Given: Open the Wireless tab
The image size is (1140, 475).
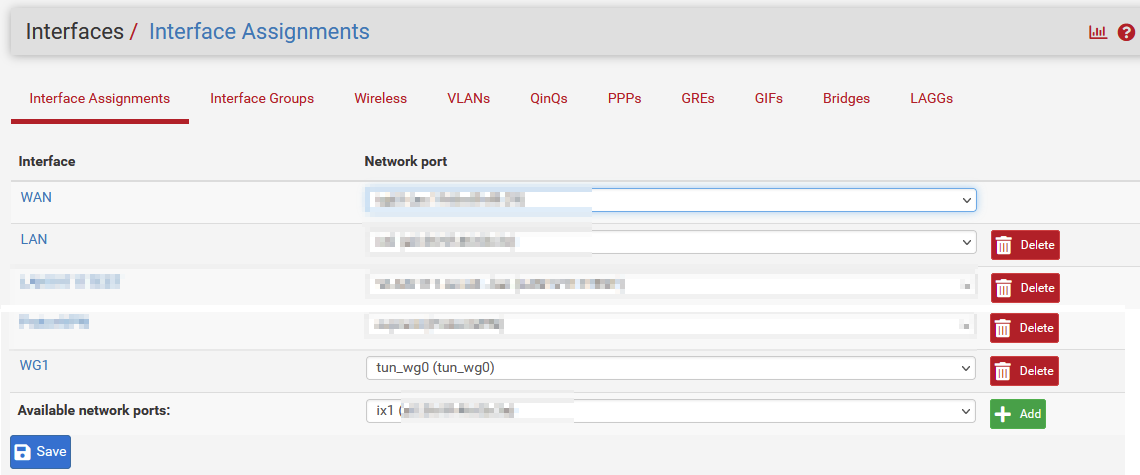Looking at the screenshot, I should pyautogui.click(x=380, y=99).
